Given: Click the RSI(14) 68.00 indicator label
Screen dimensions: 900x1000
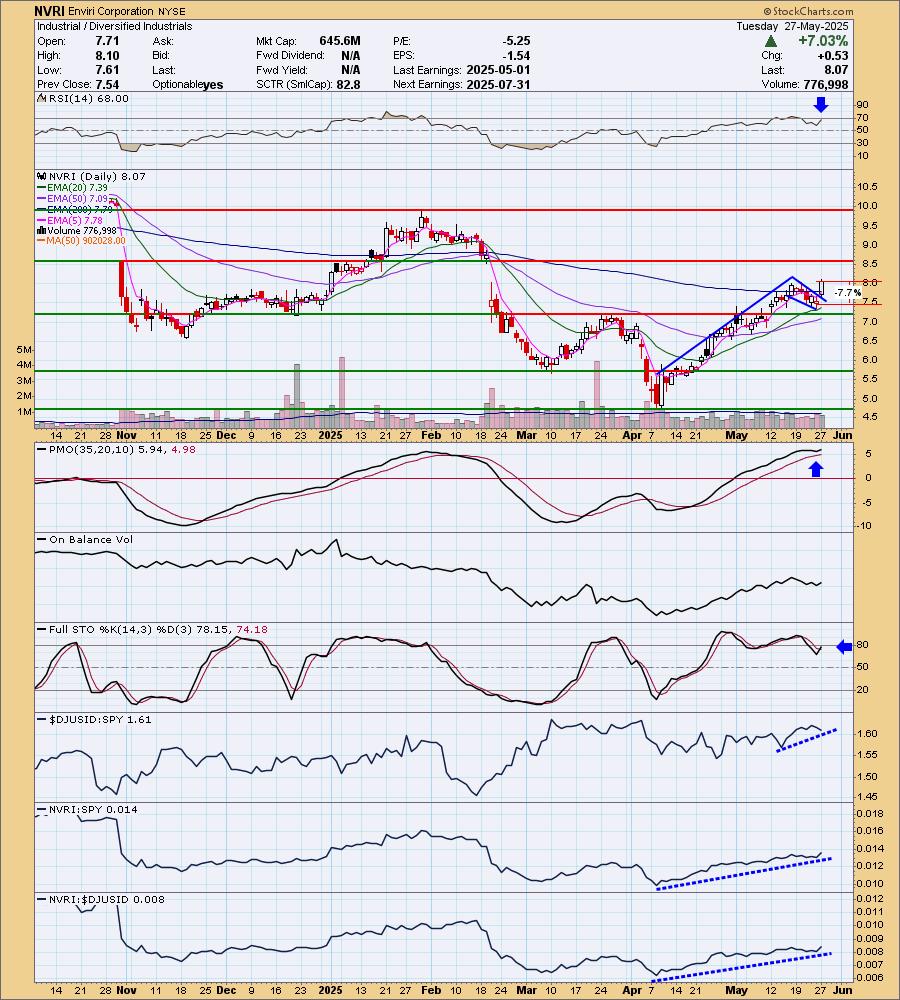Looking at the screenshot, I should point(88,99).
